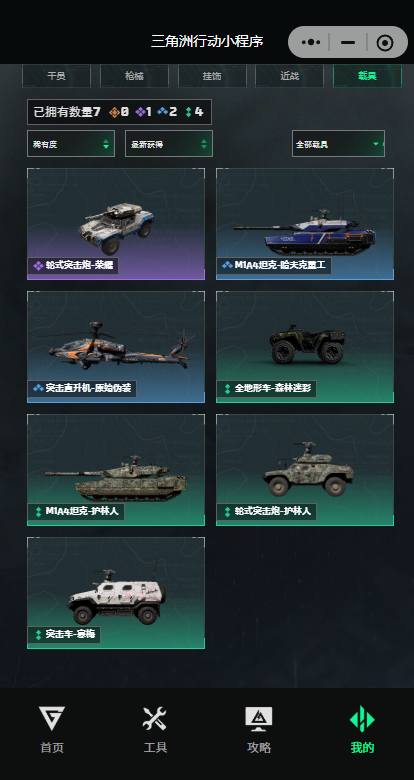Viewport: 414px width, 780px height.
Task: Click the capsule minimize dash icon
Action: (348, 42)
